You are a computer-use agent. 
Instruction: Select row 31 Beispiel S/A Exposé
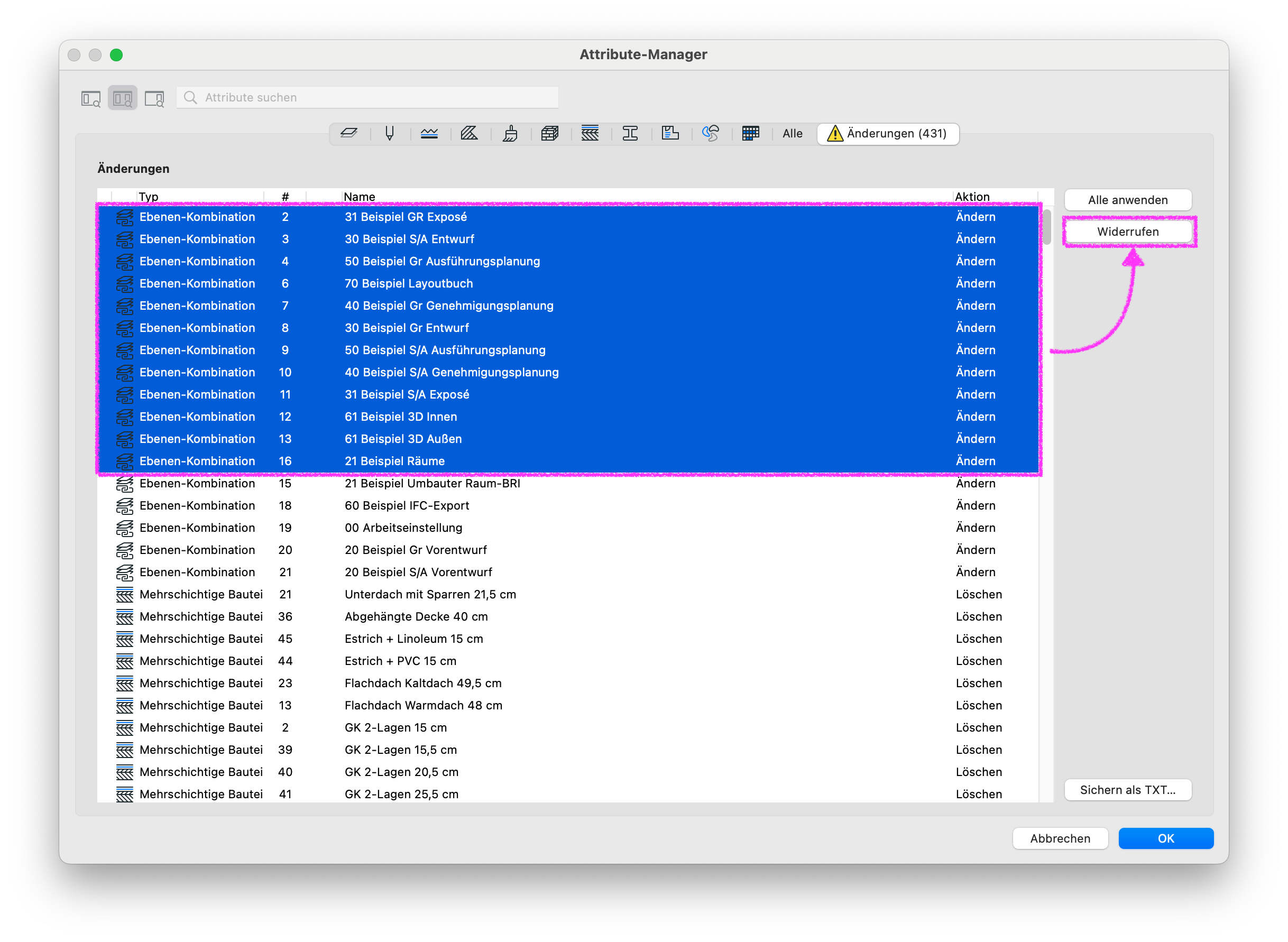[568, 395]
